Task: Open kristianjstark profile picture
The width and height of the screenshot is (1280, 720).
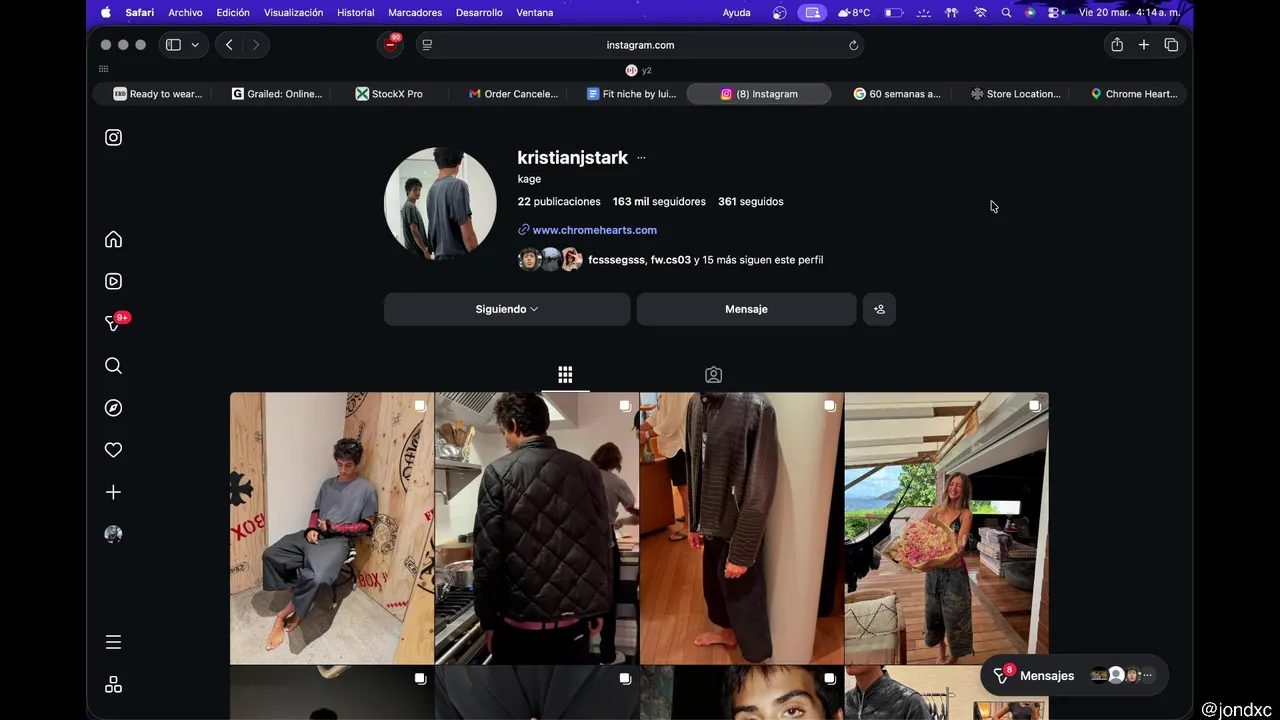Action: pyautogui.click(x=440, y=204)
